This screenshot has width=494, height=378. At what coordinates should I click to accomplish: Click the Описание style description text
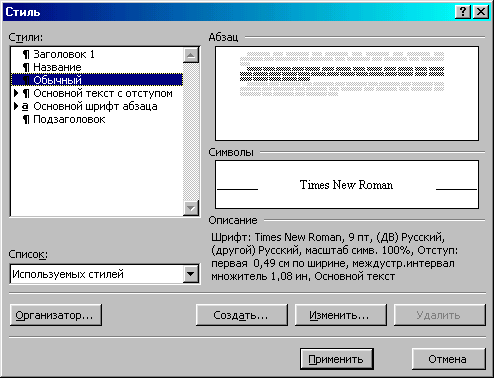[x=334, y=257]
